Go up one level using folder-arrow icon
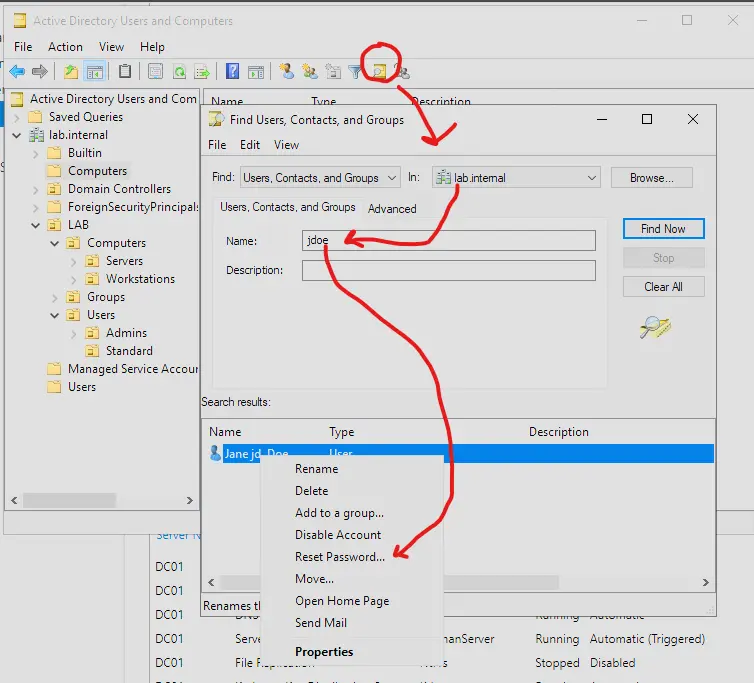Screen dimensions: 754x683 point(71,72)
